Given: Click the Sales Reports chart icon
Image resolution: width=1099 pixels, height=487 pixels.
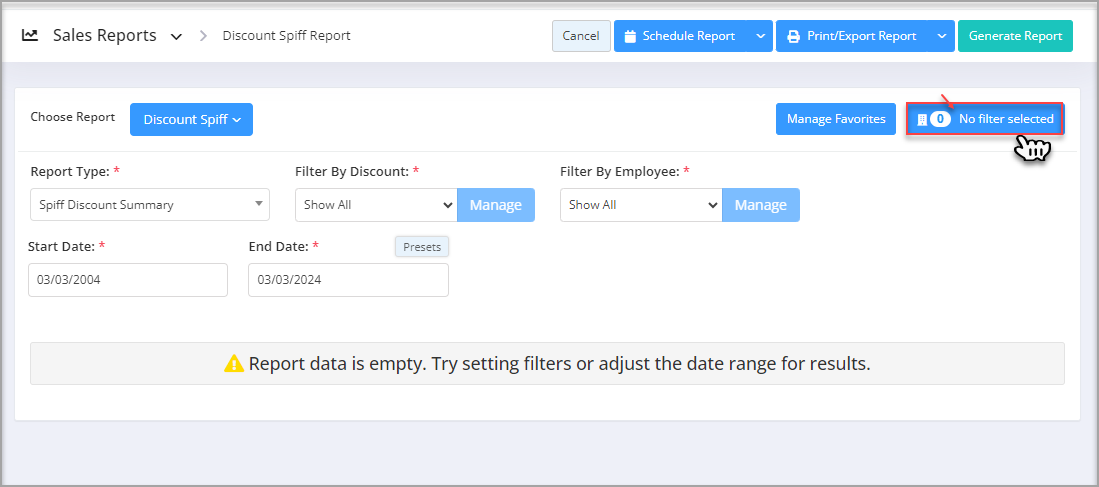Looking at the screenshot, I should [x=29, y=35].
